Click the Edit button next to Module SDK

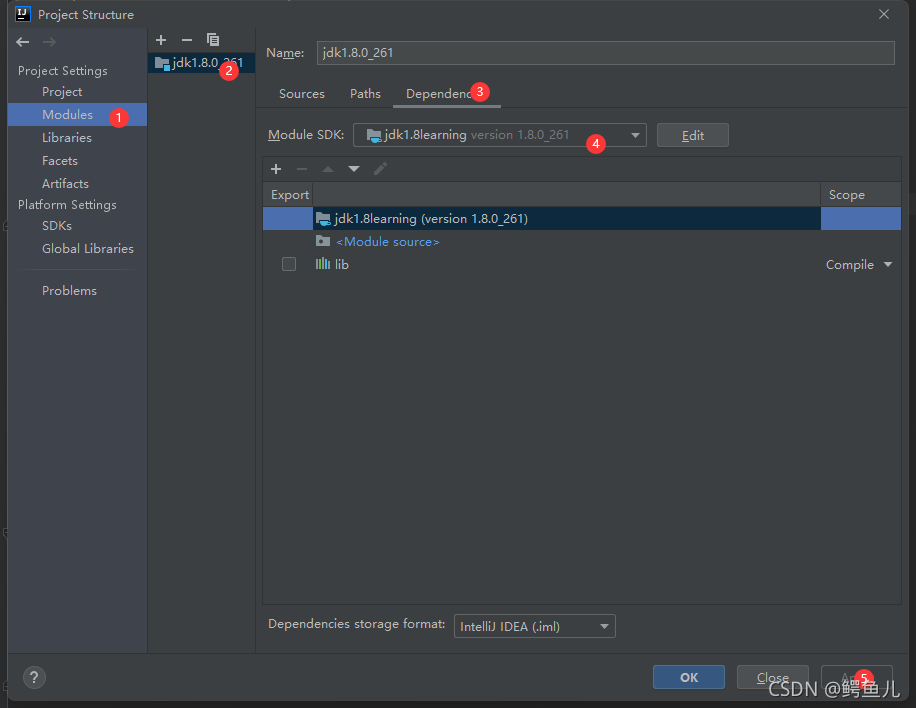(692, 135)
